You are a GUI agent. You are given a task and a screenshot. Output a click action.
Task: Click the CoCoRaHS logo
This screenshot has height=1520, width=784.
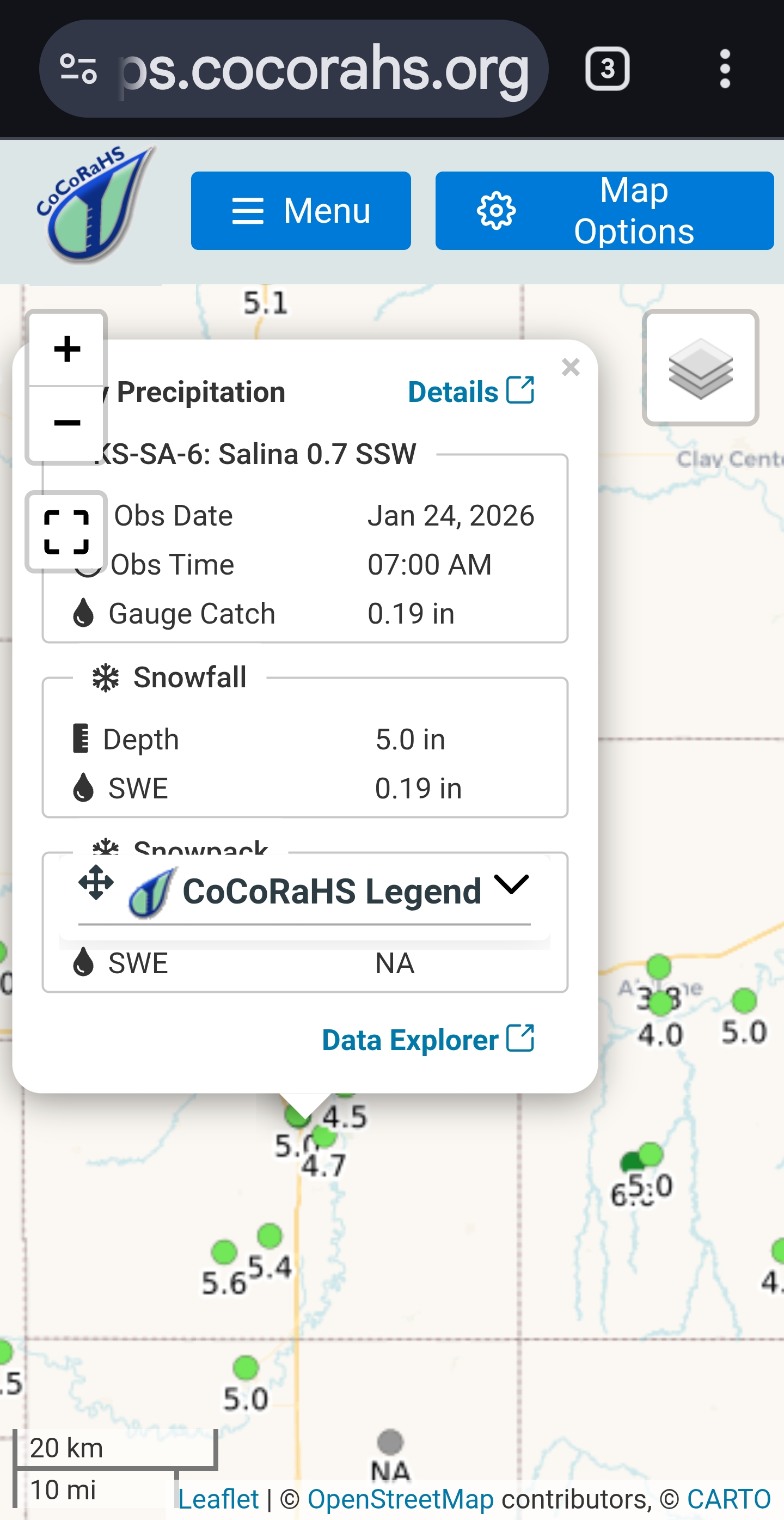point(94,204)
